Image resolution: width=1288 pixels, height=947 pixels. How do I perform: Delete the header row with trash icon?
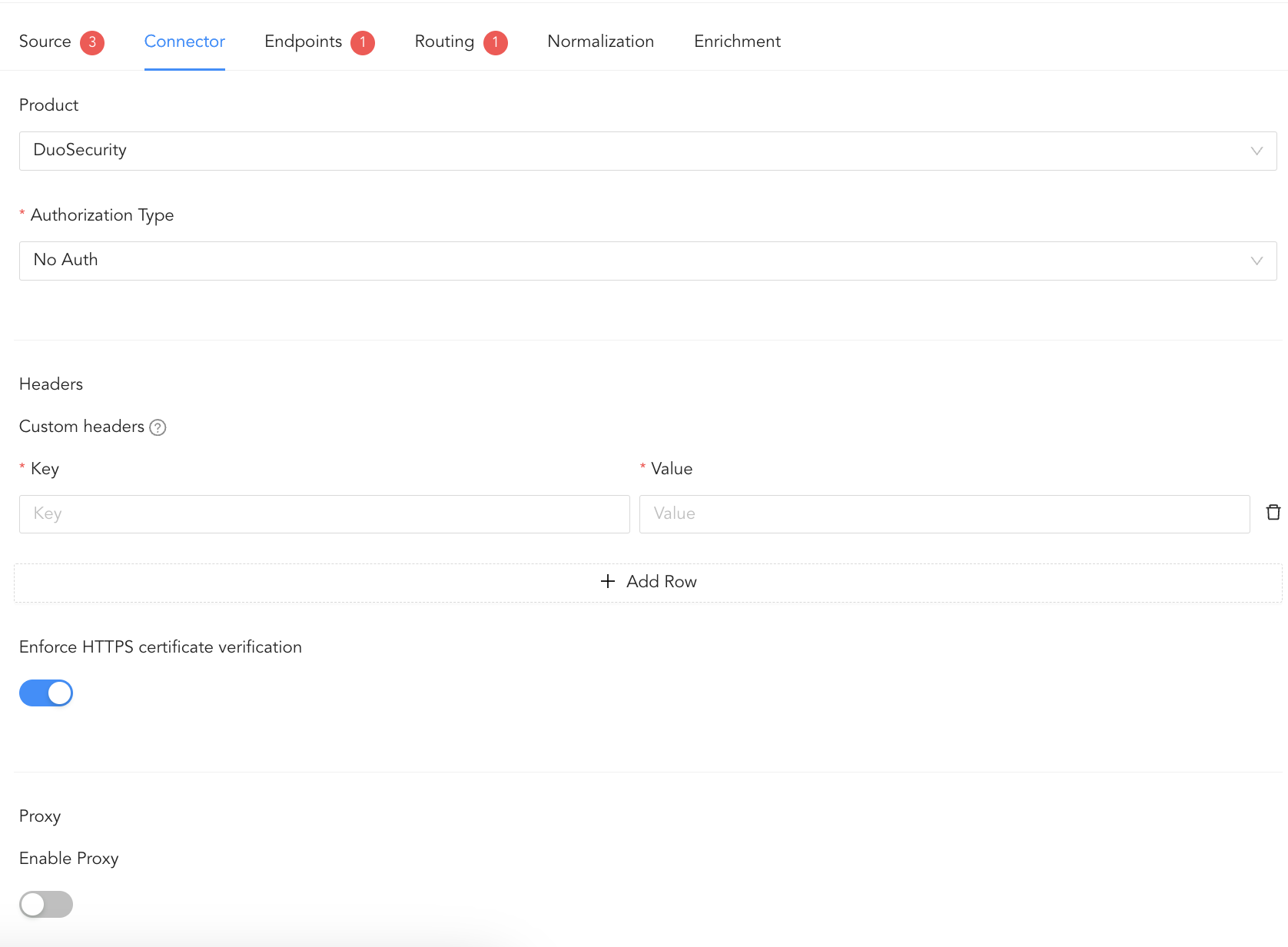coord(1273,513)
